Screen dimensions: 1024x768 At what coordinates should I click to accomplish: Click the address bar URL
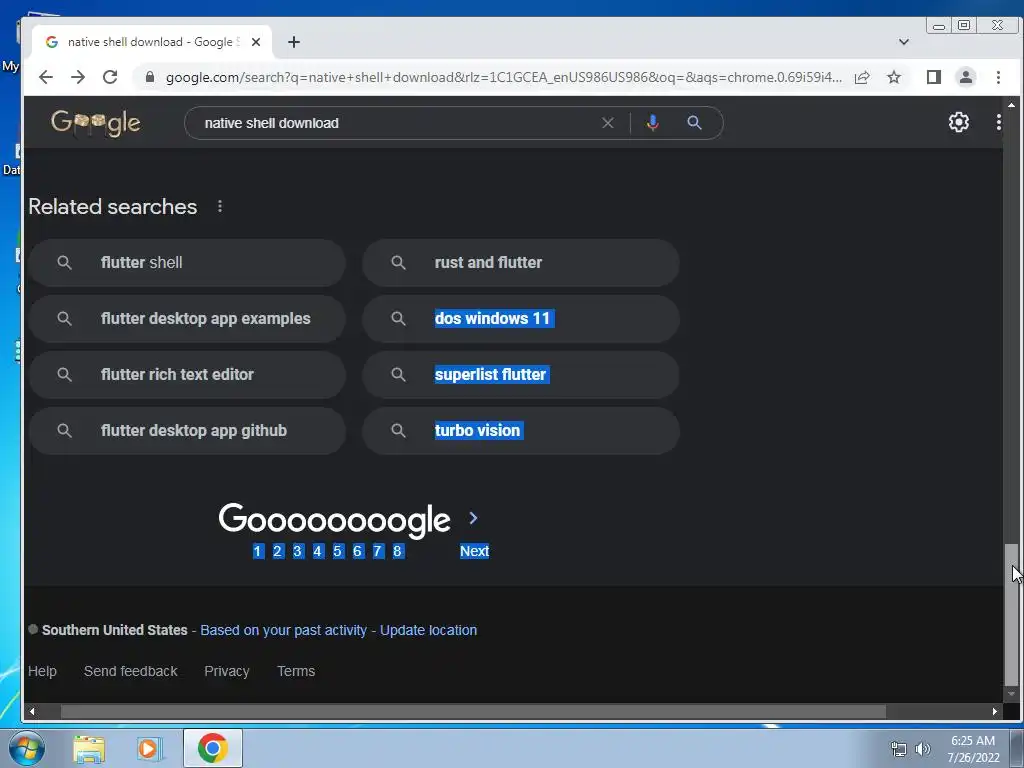click(503, 77)
